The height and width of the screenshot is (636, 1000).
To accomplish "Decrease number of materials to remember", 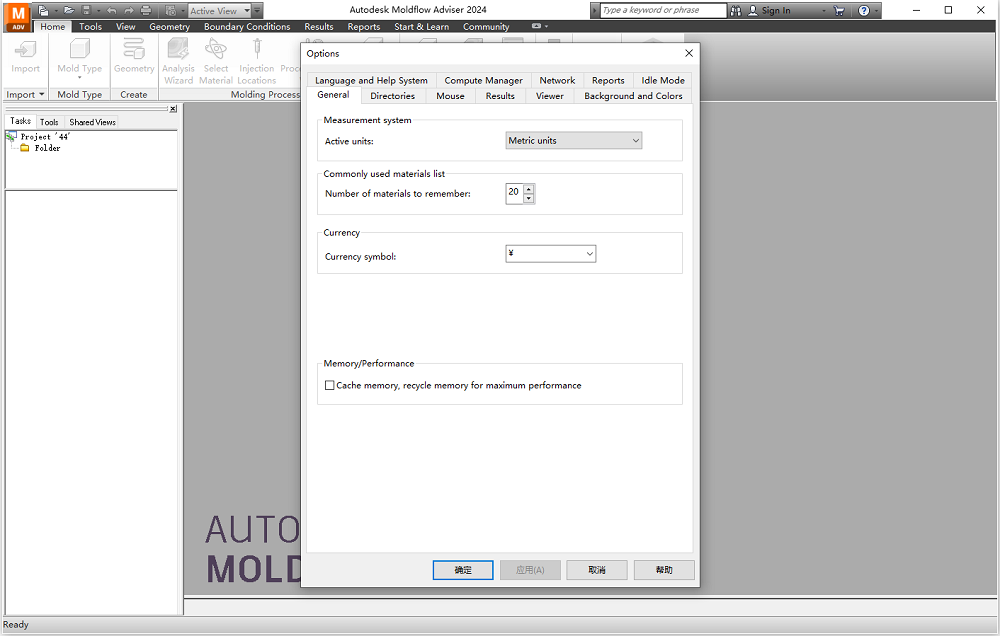I will (529, 198).
